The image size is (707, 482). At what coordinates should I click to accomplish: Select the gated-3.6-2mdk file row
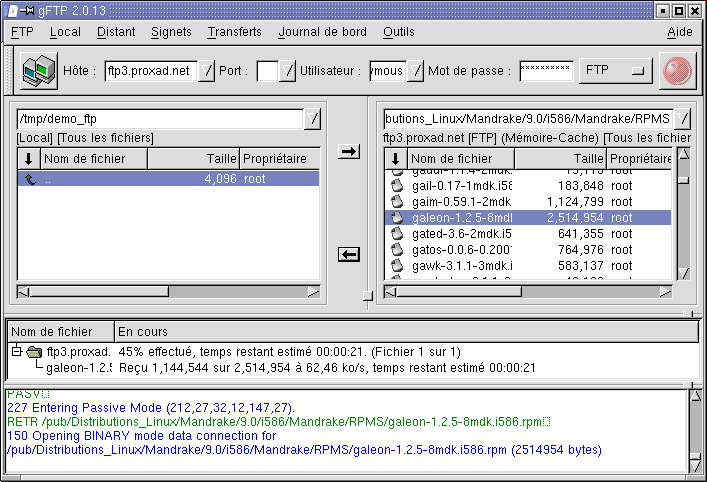tap(528, 234)
